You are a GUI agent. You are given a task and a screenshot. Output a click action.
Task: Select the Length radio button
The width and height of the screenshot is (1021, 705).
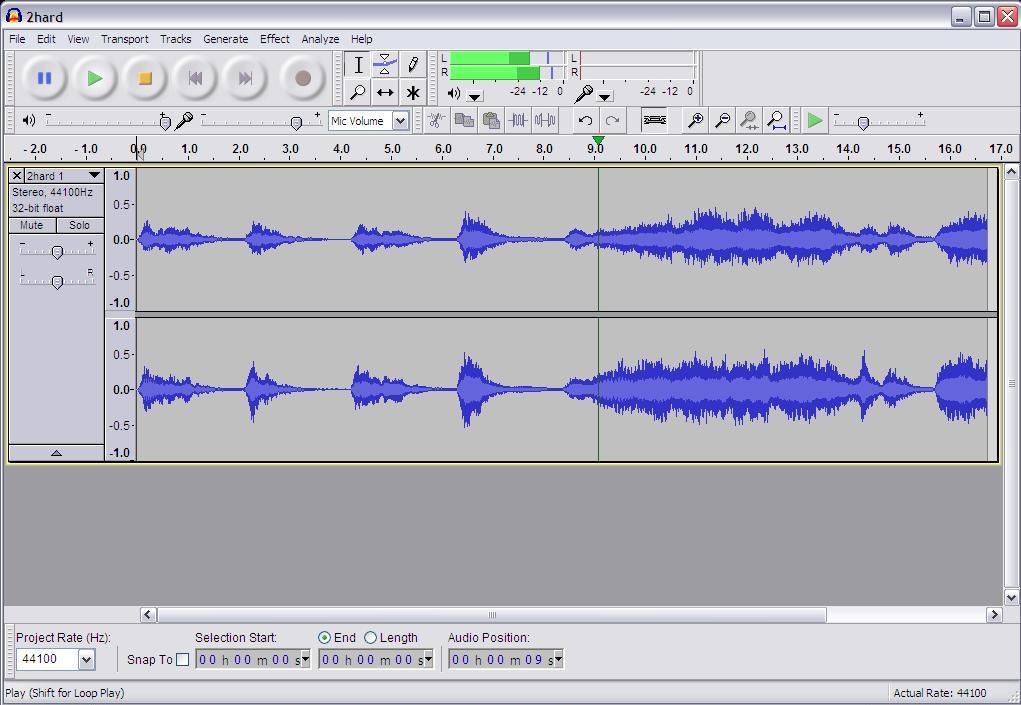point(371,638)
